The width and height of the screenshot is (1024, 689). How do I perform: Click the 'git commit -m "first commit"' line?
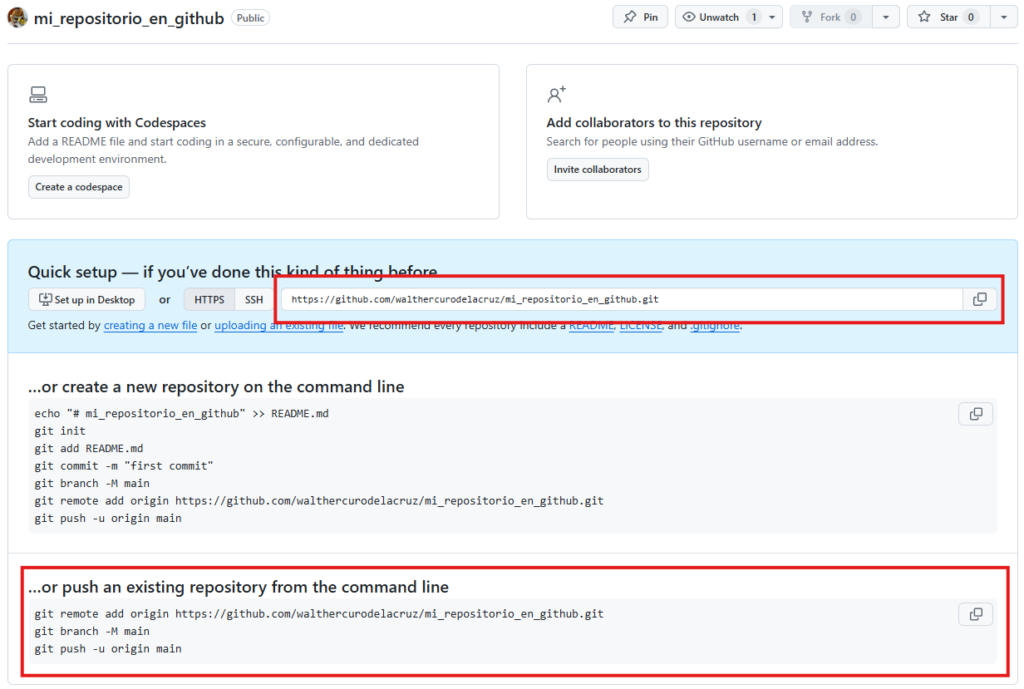point(124,466)
